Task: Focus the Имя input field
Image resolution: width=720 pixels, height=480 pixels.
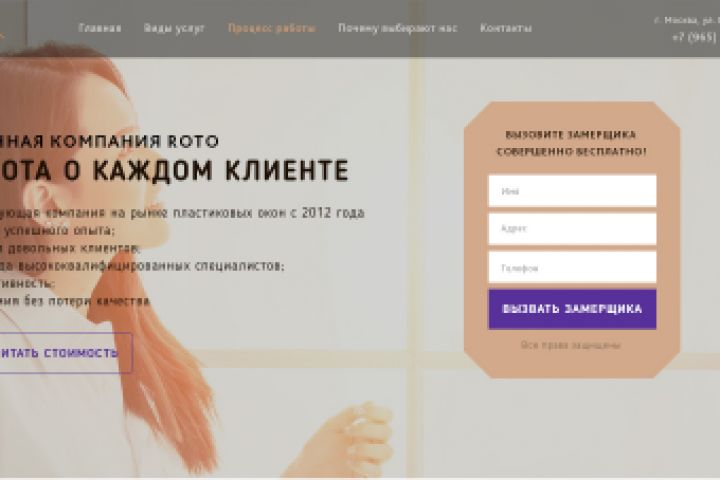Action: 572,191
